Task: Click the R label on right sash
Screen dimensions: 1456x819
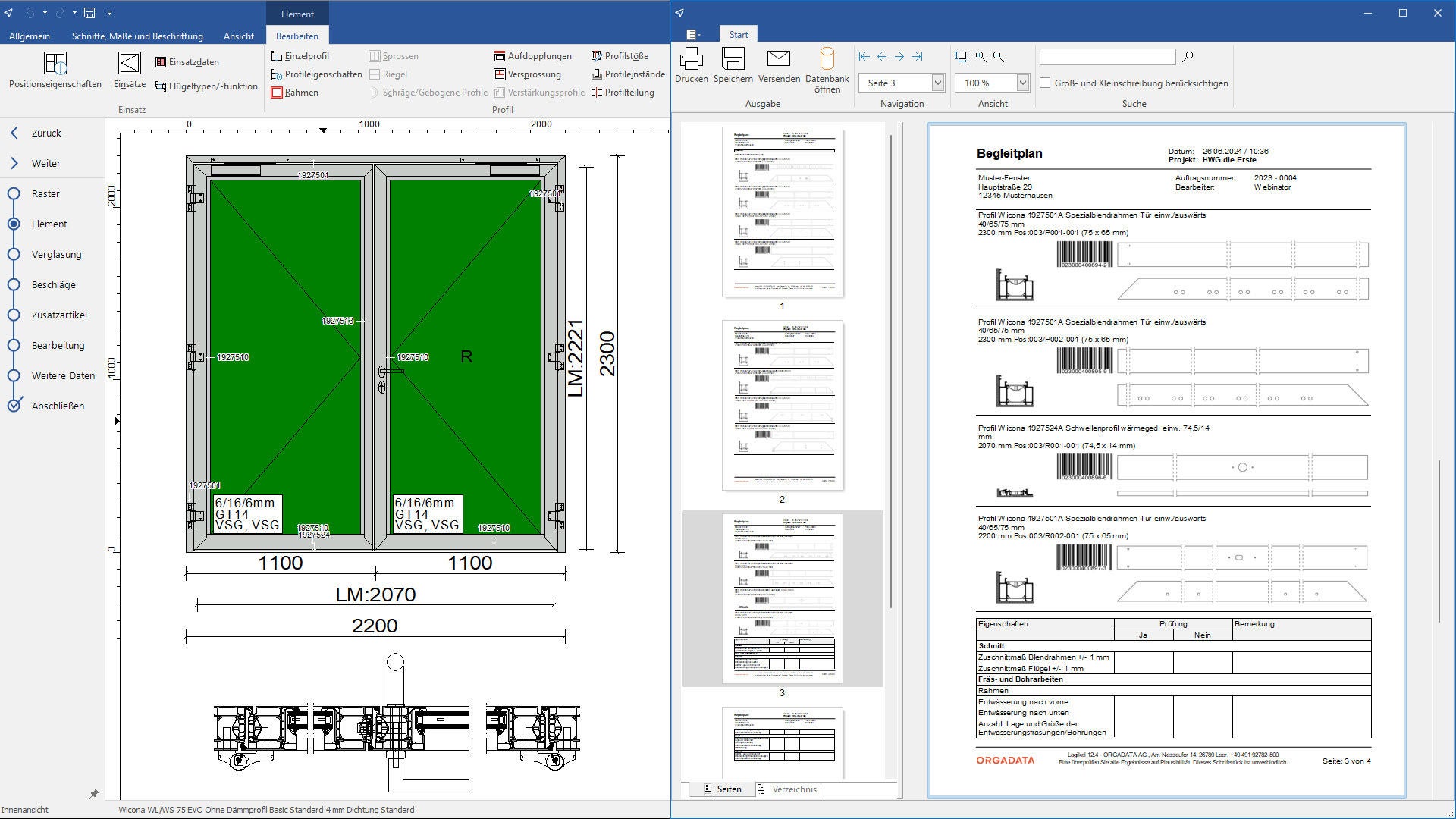Action: [466, 356]
